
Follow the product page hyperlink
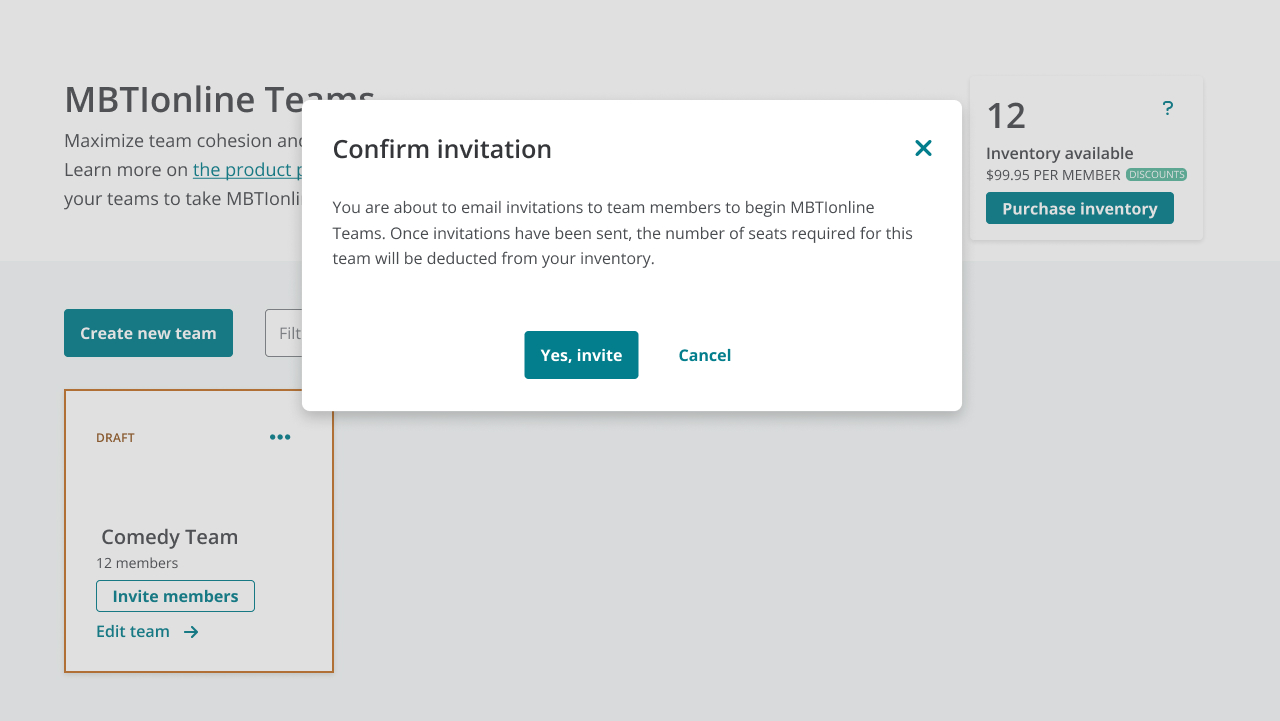point(248,170)
